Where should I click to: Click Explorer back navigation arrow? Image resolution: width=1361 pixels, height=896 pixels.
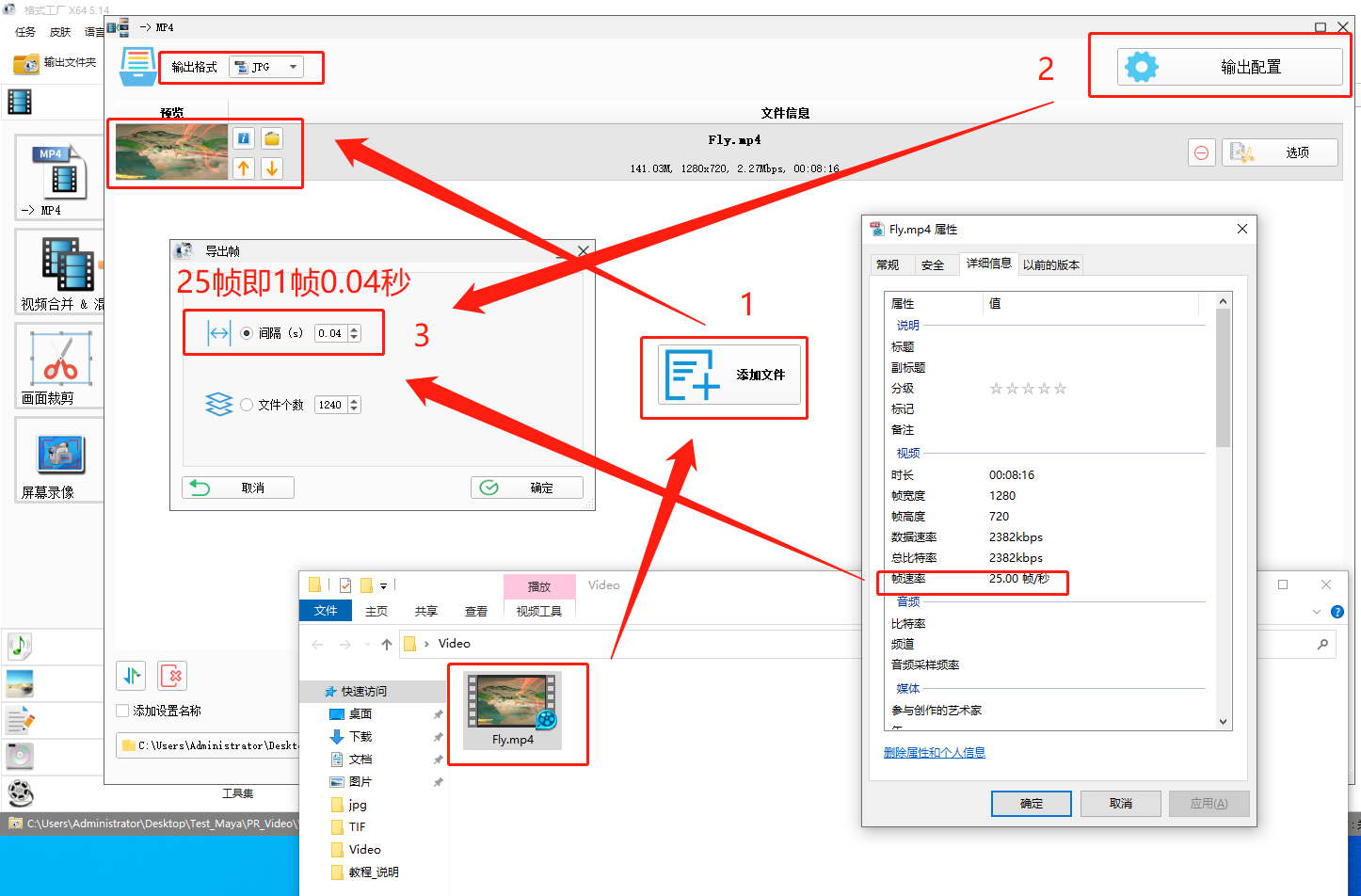pos(317,644)
